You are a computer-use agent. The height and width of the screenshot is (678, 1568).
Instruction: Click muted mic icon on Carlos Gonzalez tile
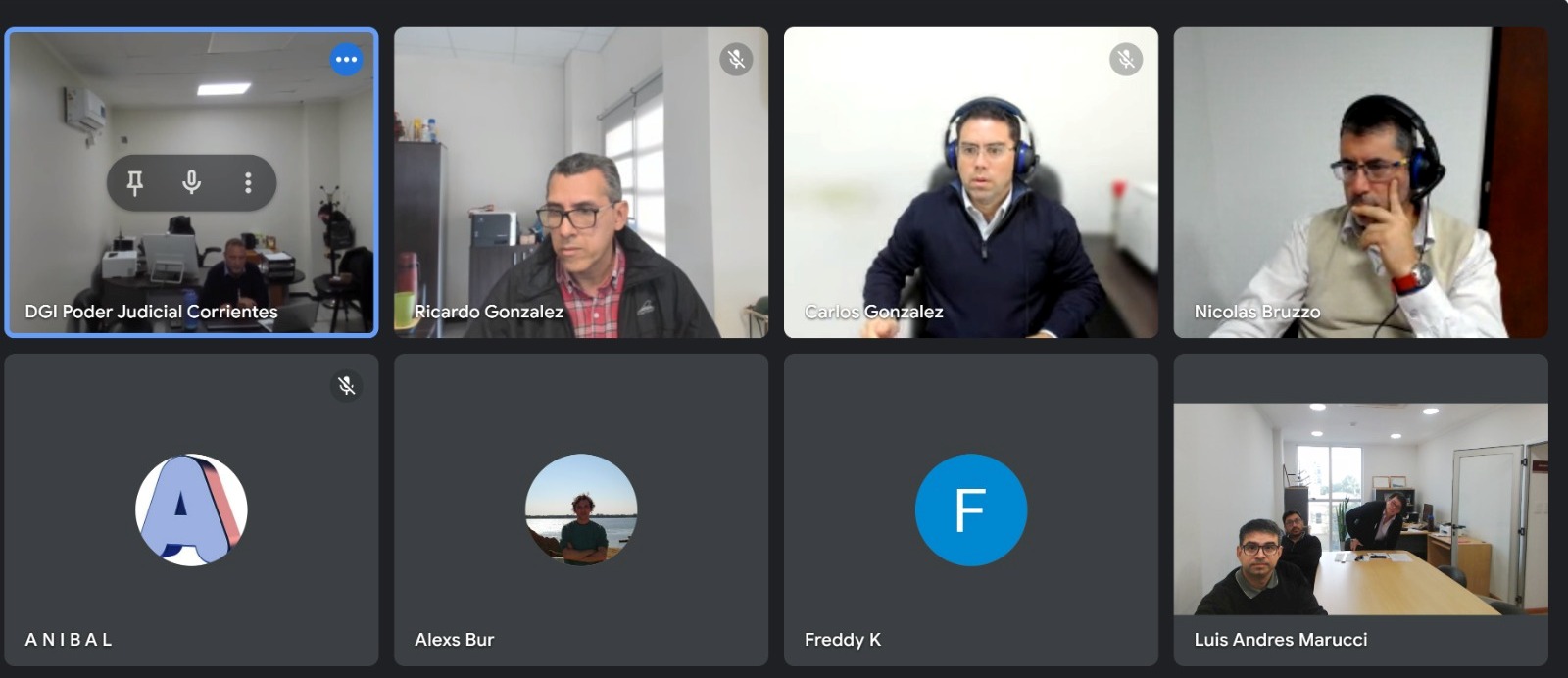[1126, 60]
